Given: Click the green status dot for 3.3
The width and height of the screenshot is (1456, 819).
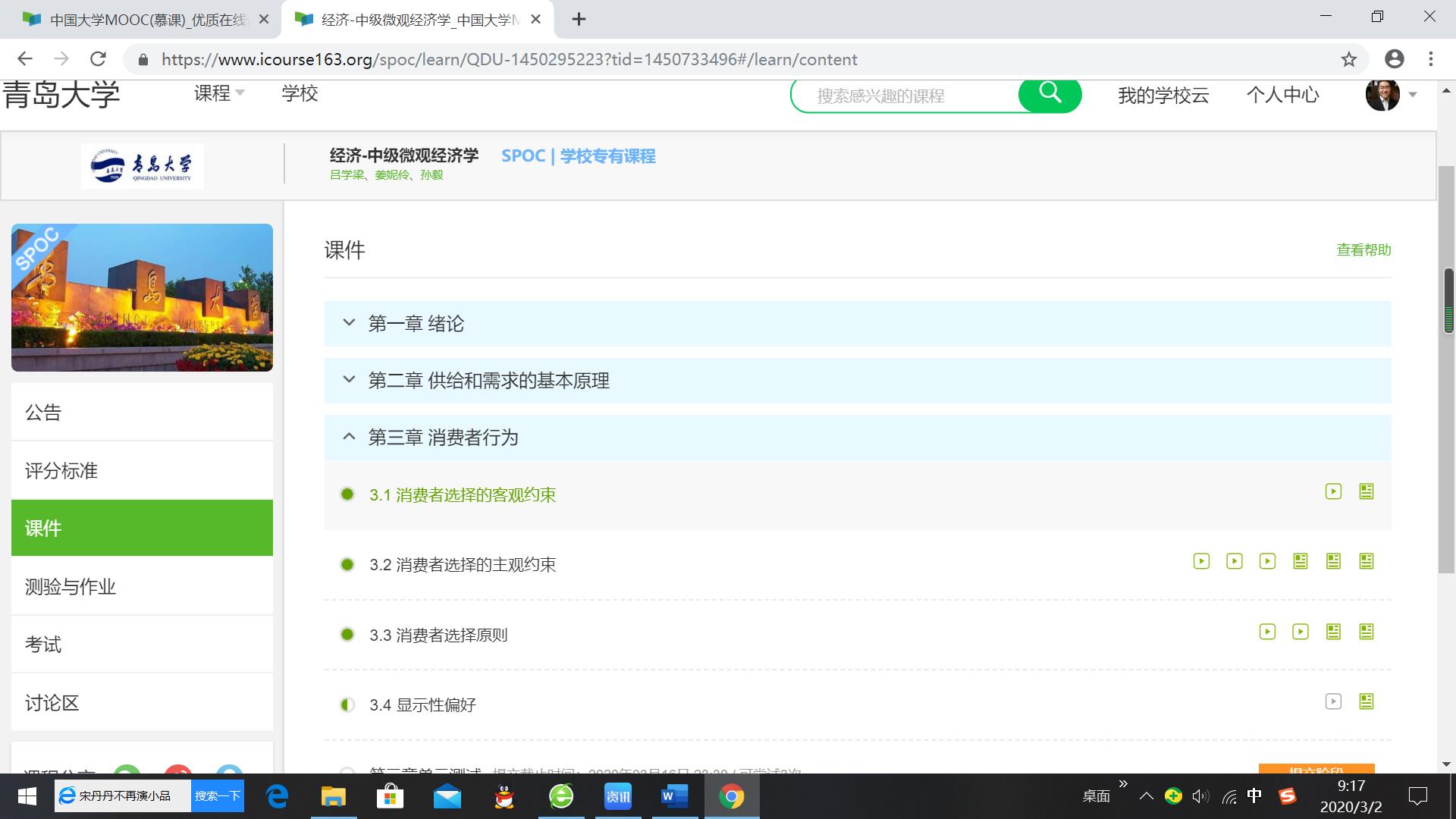Looking at the screenshot, I should click(x=347, y=635).
